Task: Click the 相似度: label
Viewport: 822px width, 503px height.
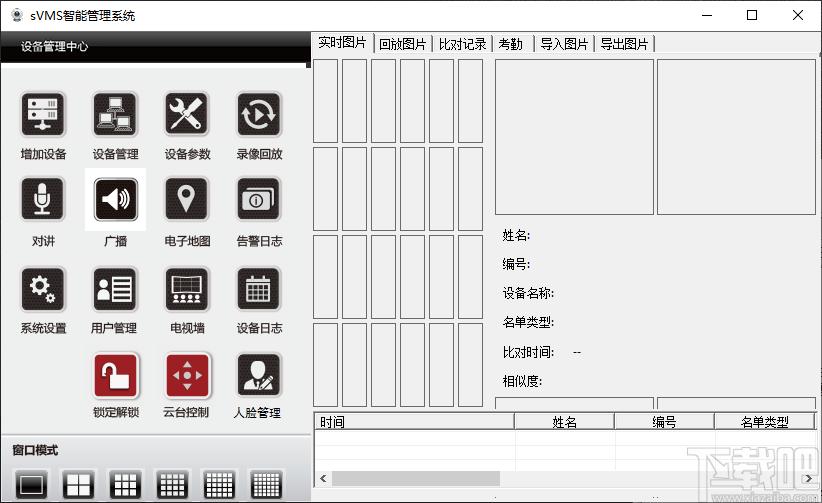Action: point(522,381)
